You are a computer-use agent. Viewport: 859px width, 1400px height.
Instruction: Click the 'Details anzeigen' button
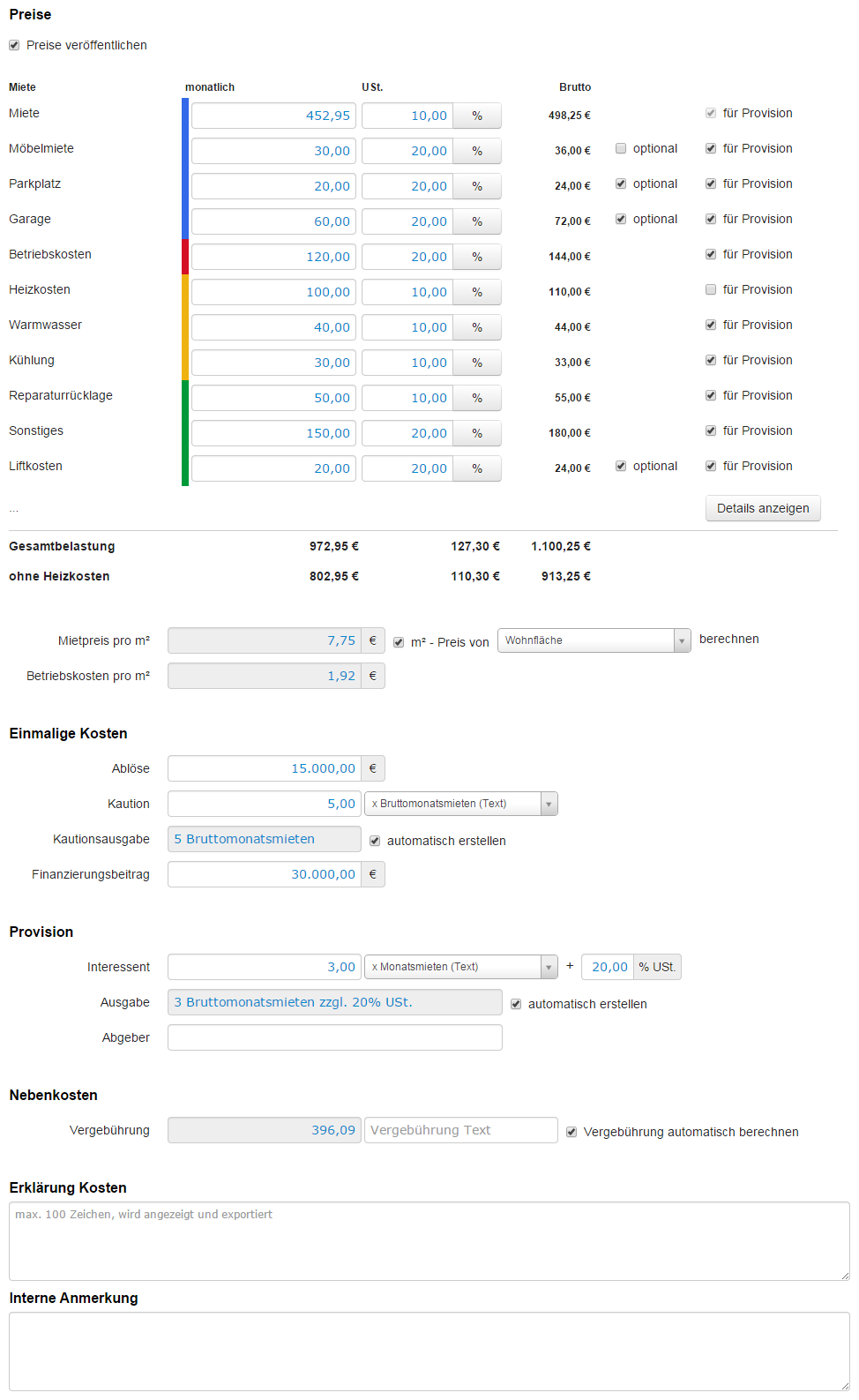tap(763, 508)
